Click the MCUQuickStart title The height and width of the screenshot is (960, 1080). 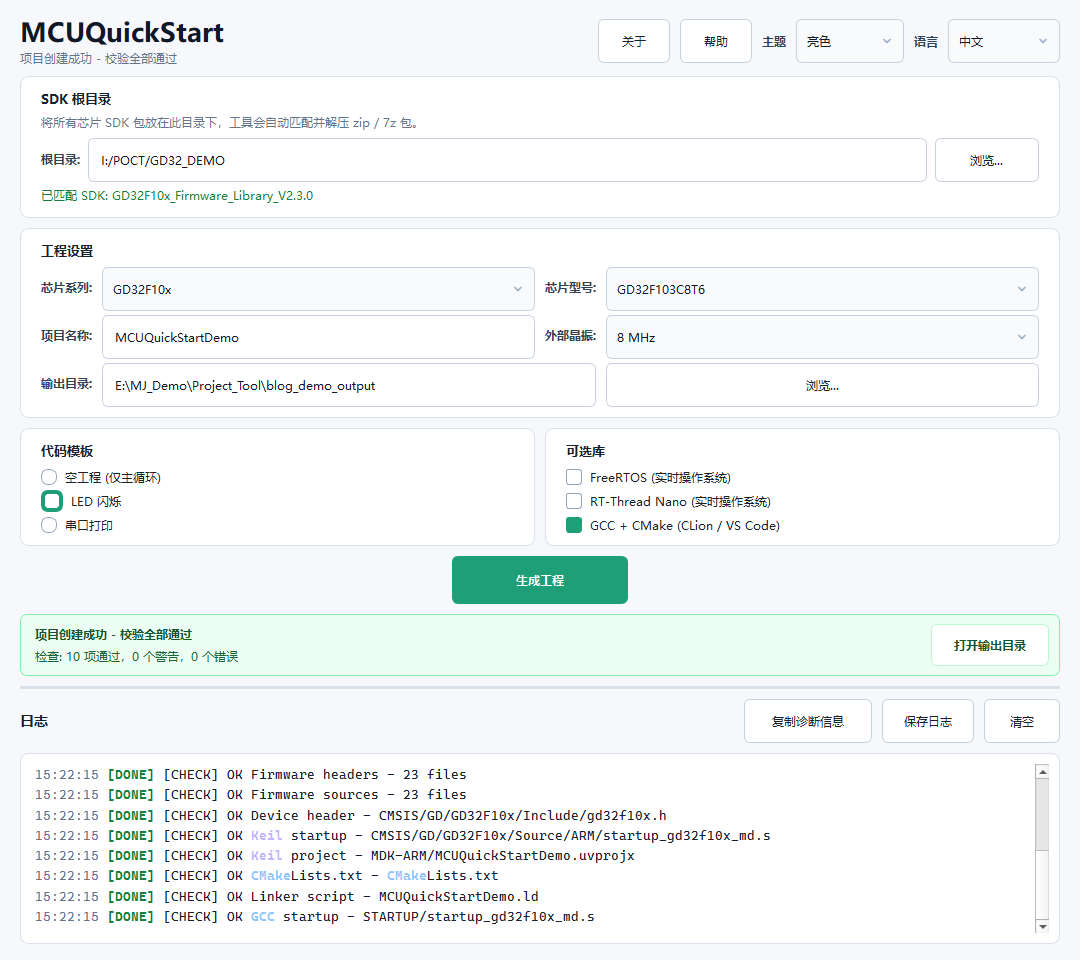[x=122, y=32]
